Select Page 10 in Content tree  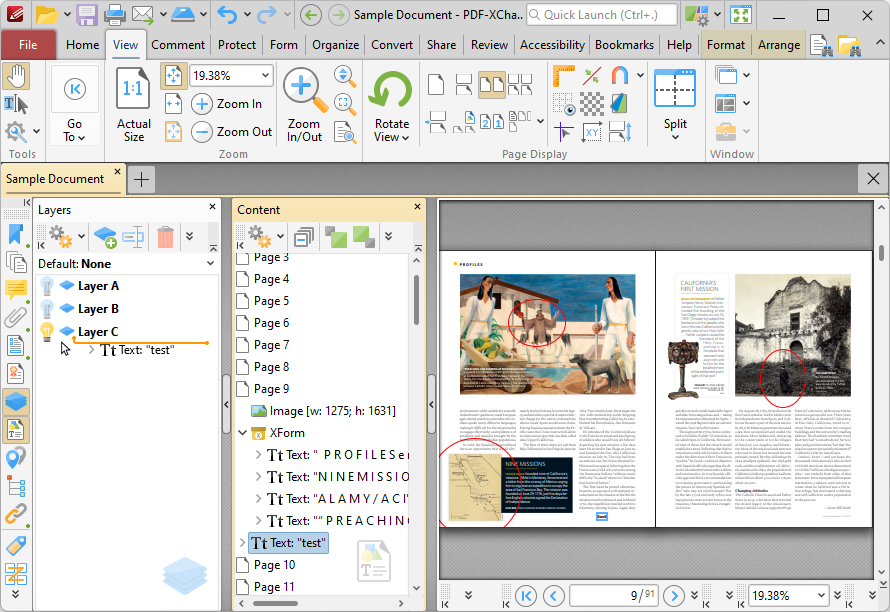(274, 565)
